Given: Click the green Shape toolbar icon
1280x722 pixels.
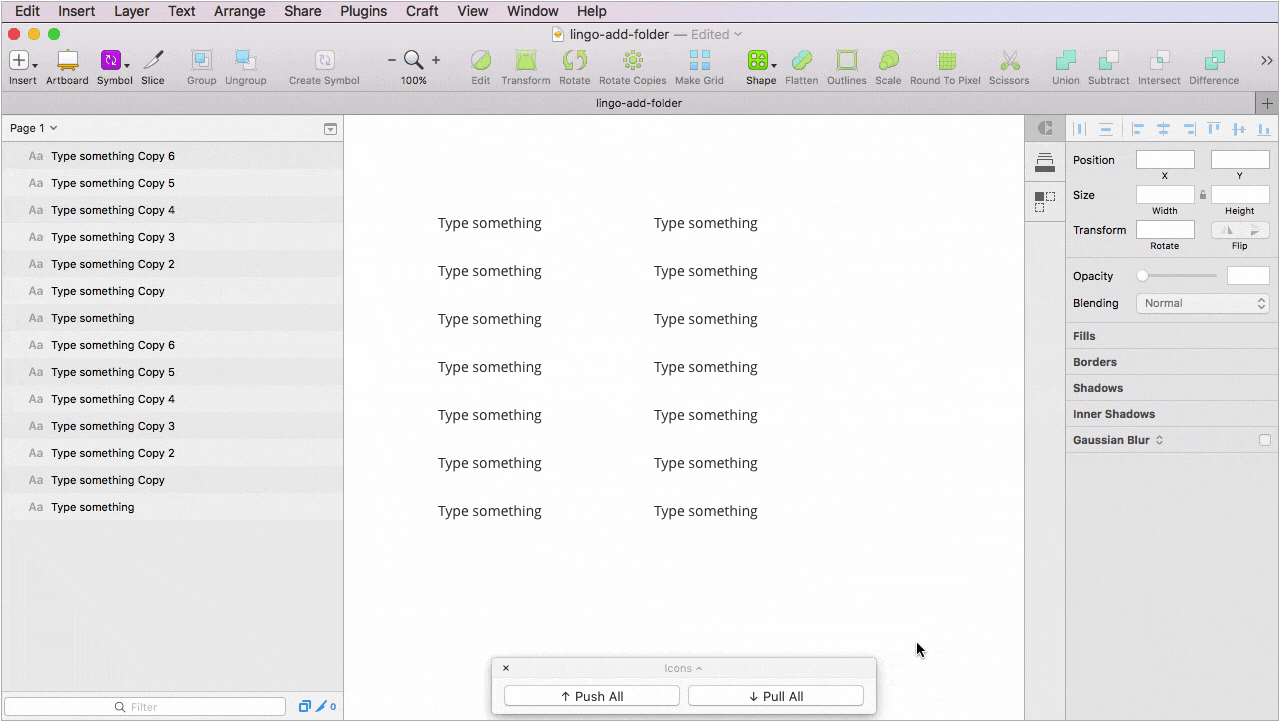Looking at the screenshot, I should coord(758,60).
